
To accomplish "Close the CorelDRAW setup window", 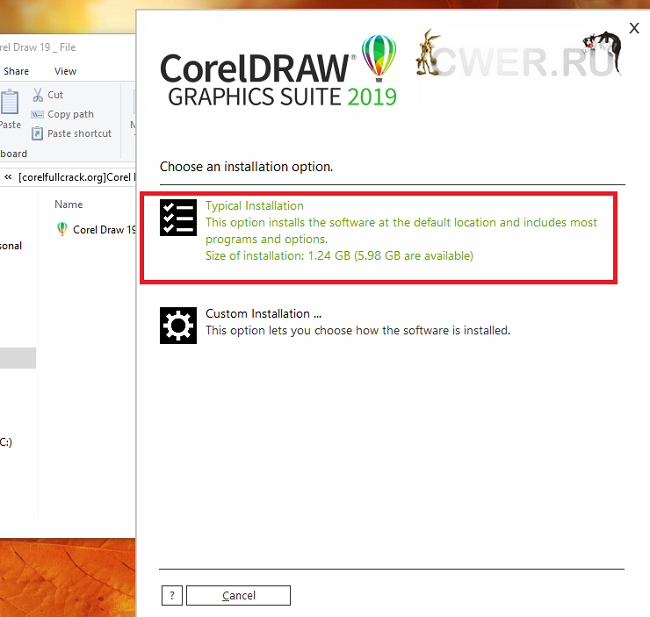I will 634,28.
